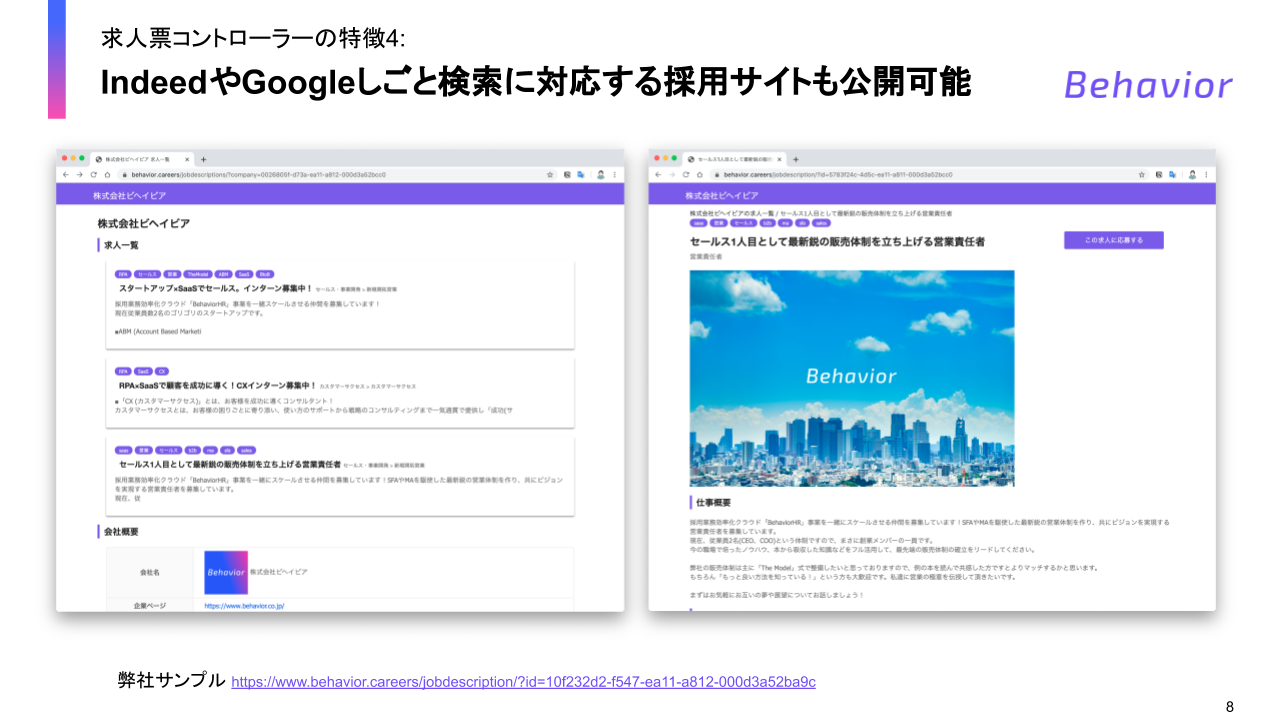Select the 株式会社ビヘイビア 求人一覧 browser tab

pyautogui.click(x=140, y=159)
